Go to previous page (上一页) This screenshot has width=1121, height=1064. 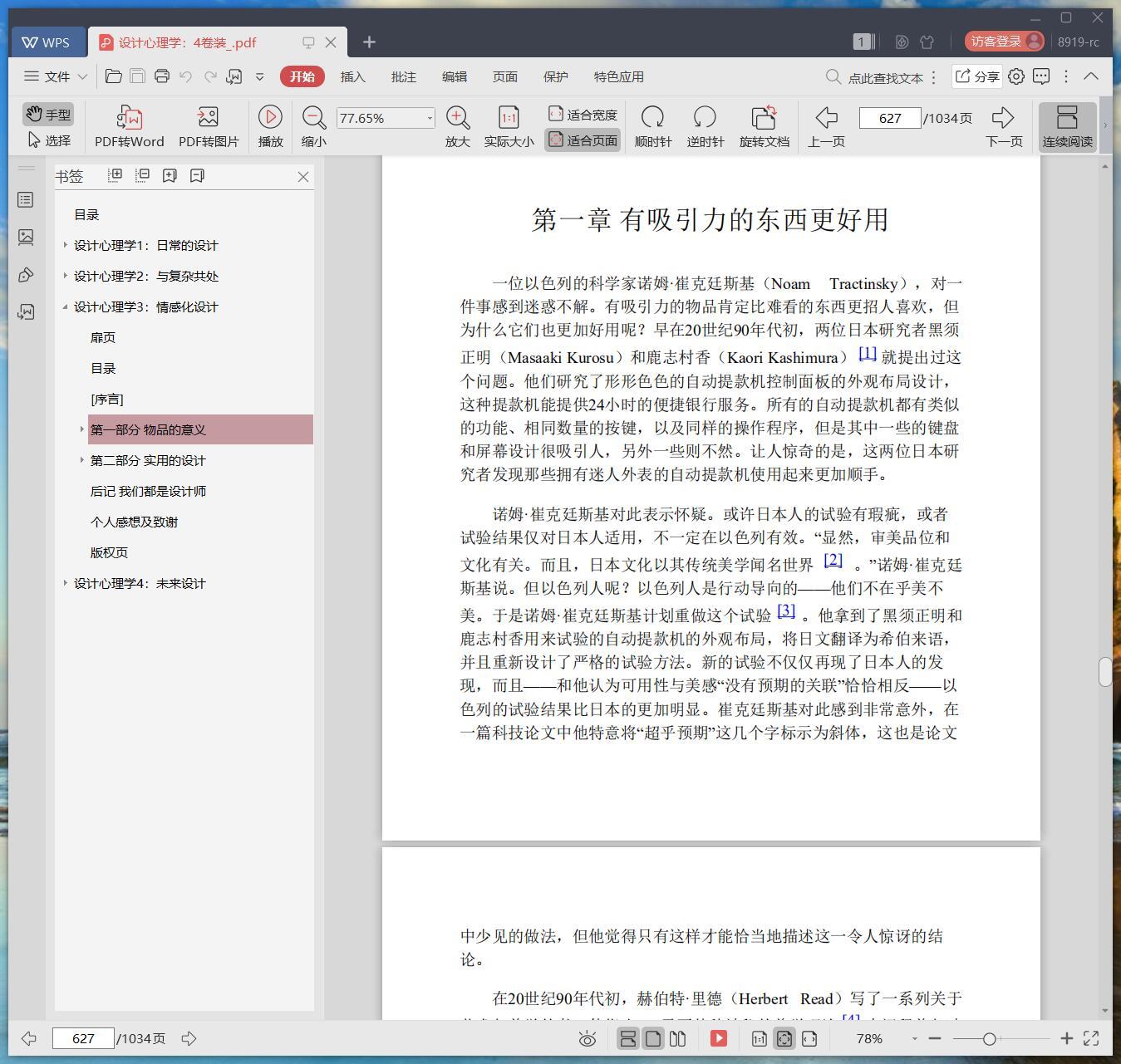click(826, 127)
